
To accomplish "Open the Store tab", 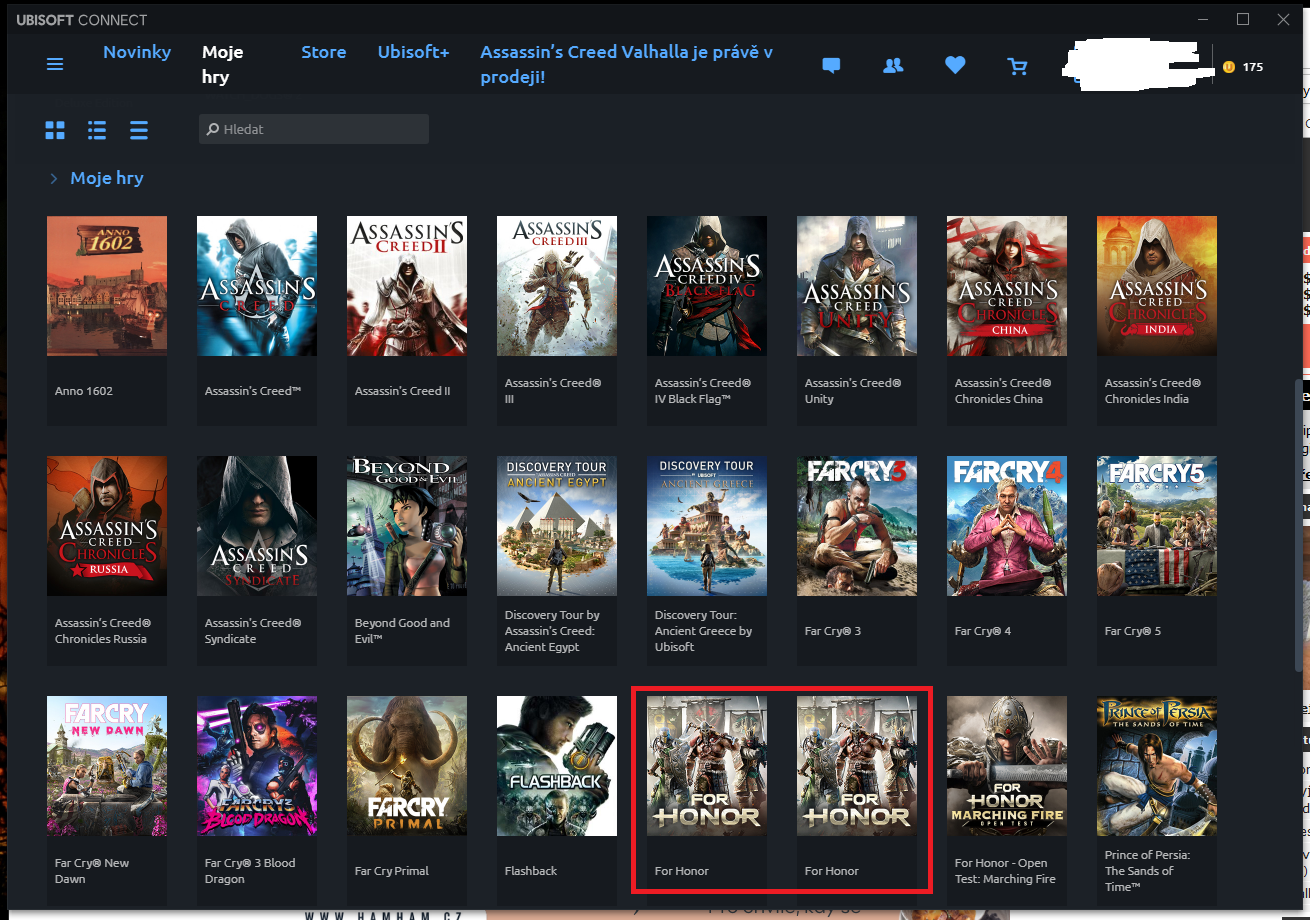I will pyautogui.click(x=324, y=52).
